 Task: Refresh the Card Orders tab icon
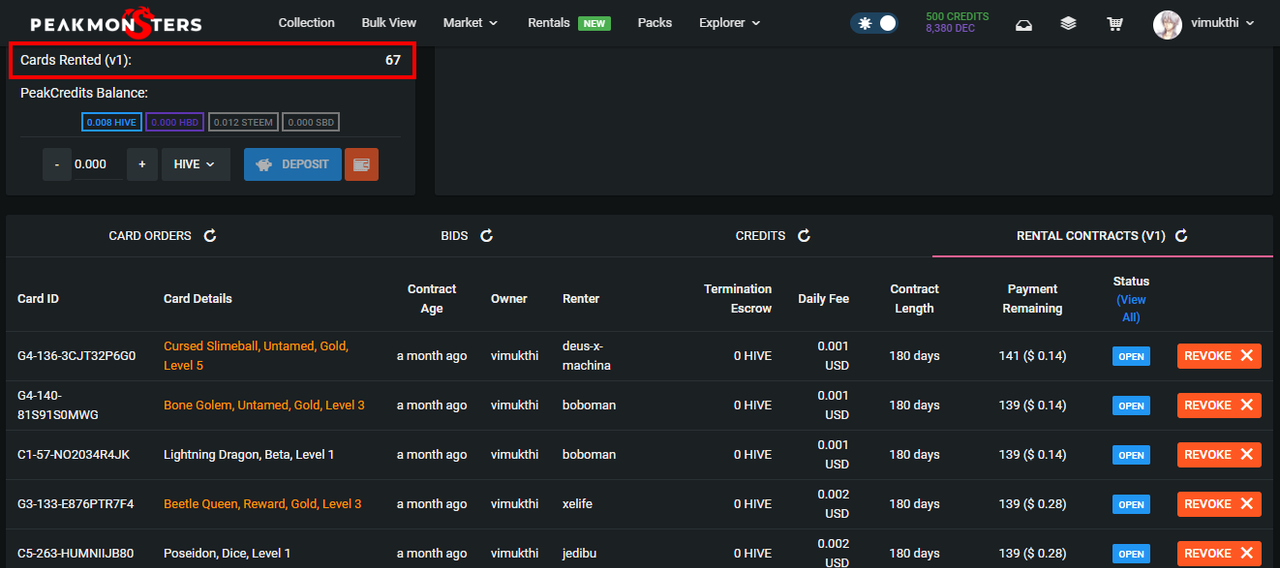210,236
